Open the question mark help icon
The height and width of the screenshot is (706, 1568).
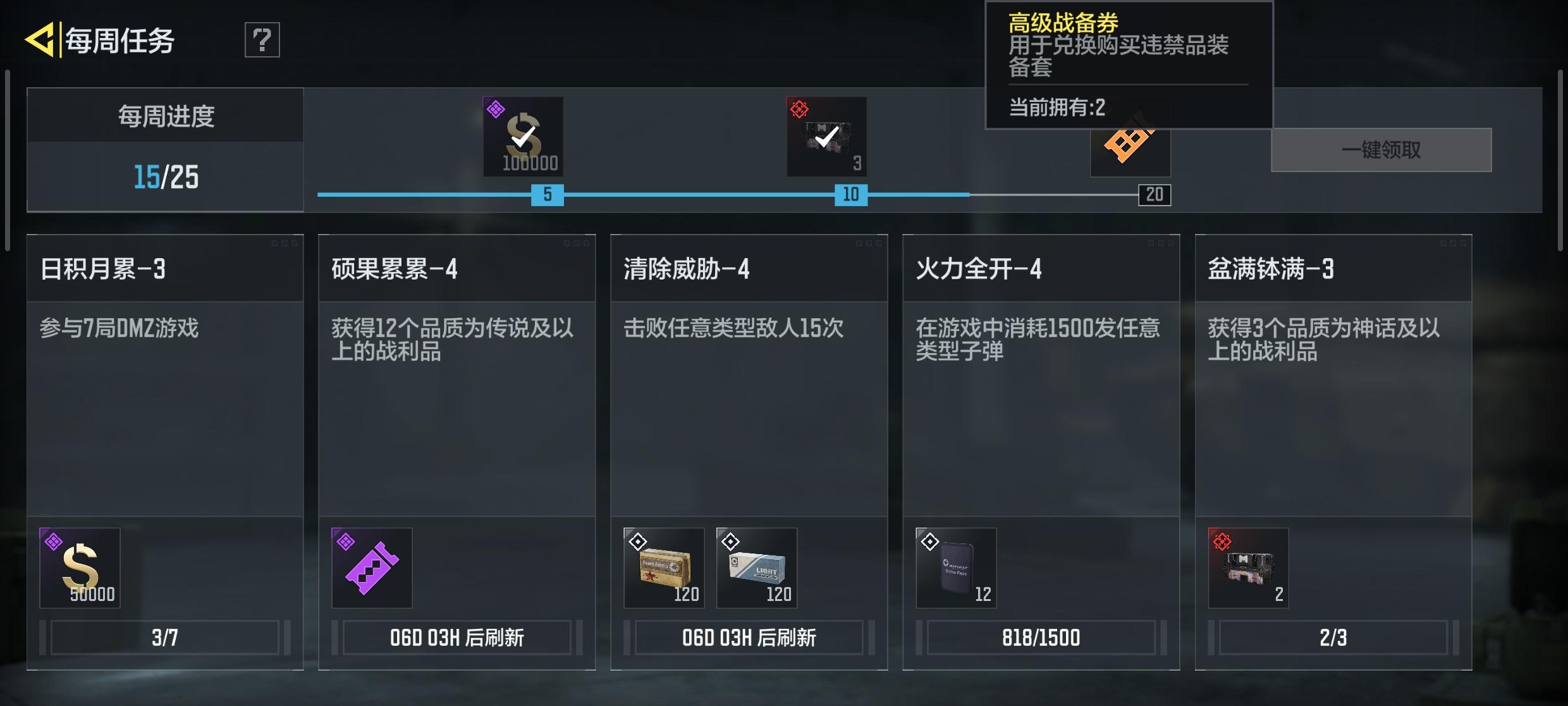point(262,40)
